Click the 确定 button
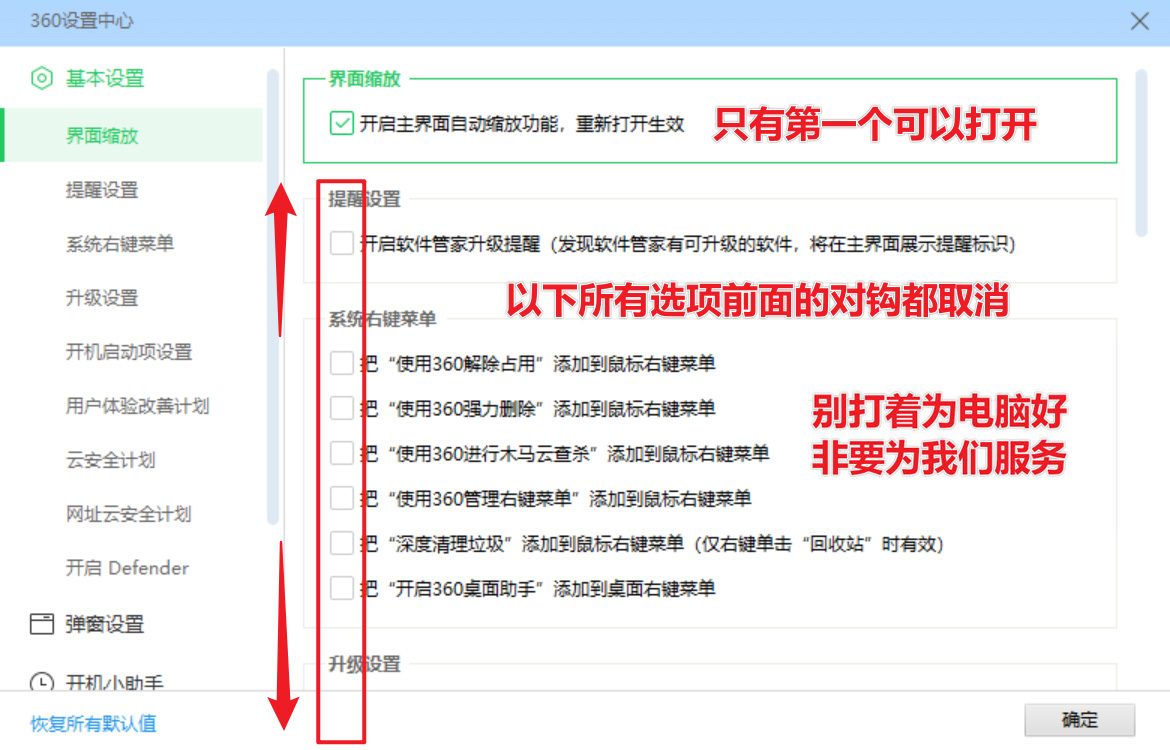 coord(1080,720)
